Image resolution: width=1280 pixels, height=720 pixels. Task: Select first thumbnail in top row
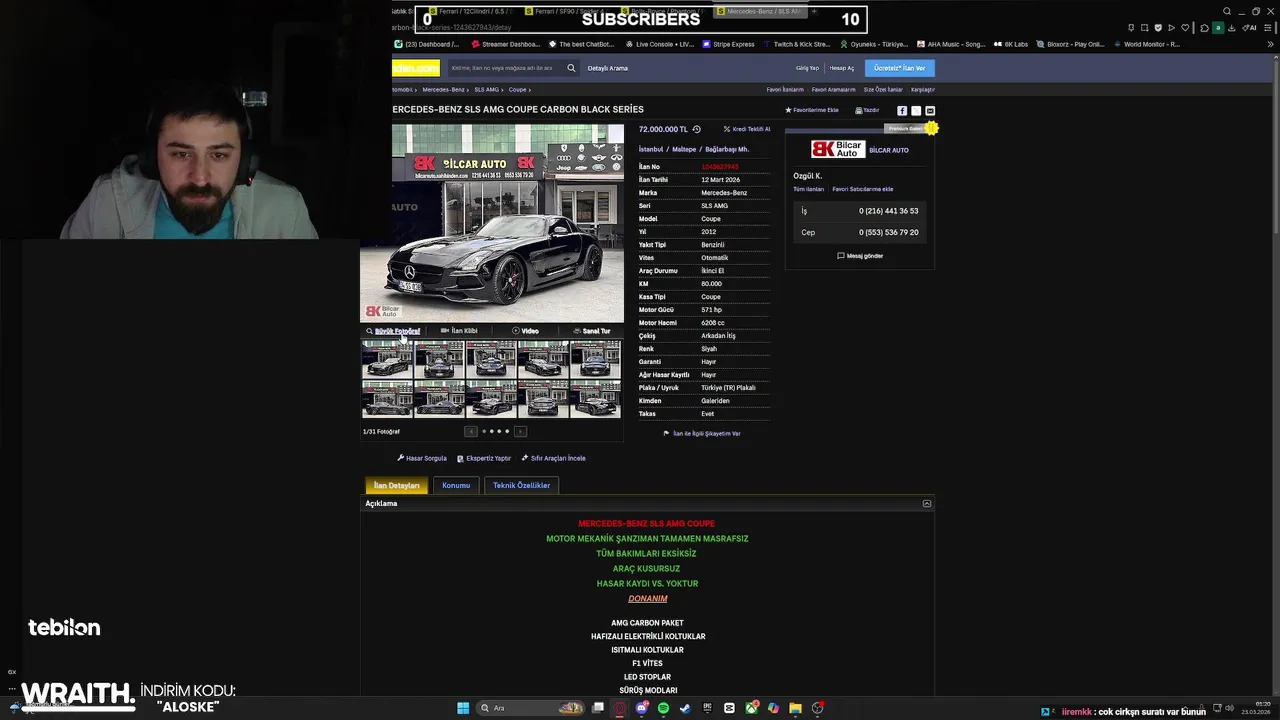(x=387, y=359)
